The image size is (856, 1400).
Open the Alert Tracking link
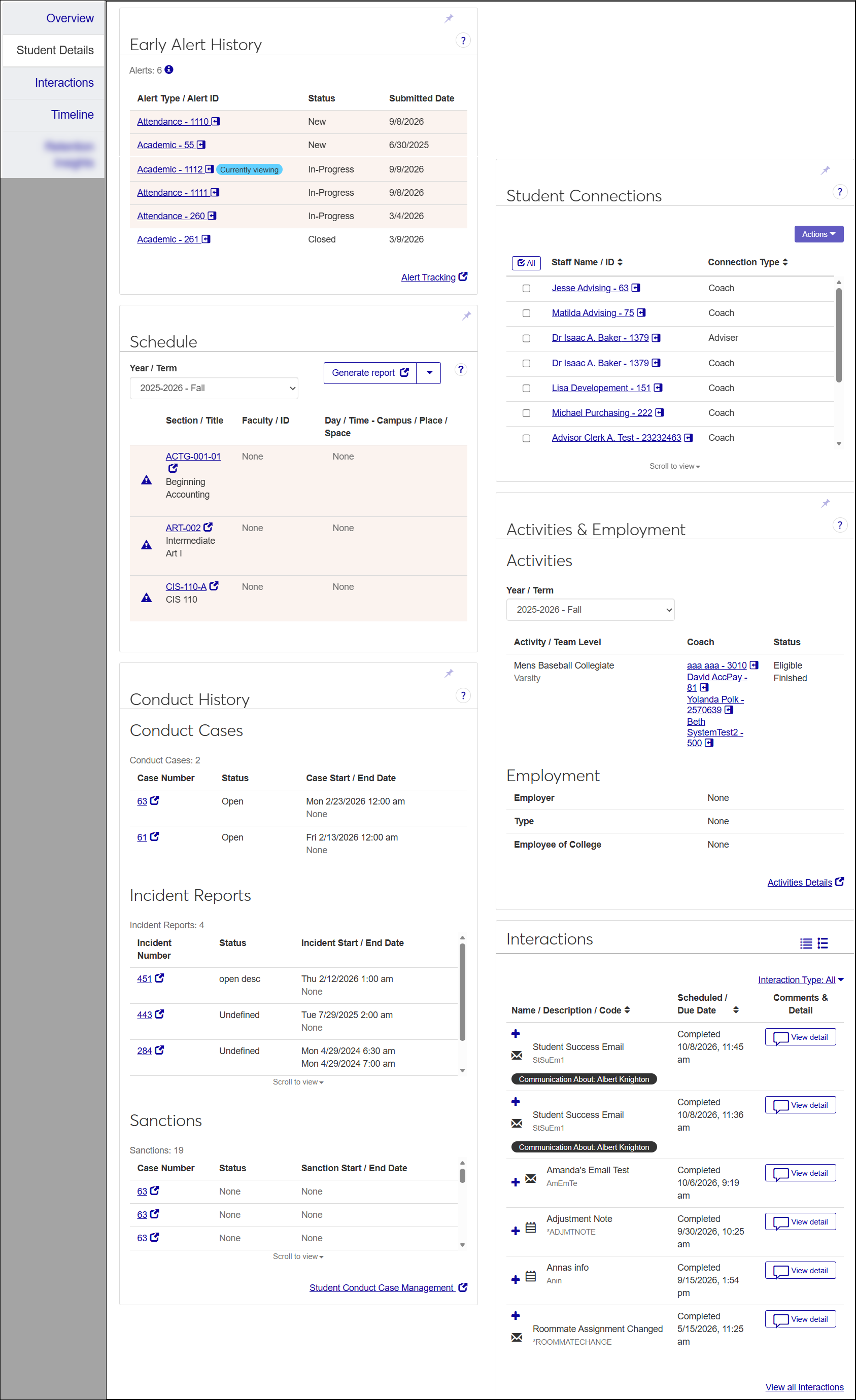coord(434,277)
